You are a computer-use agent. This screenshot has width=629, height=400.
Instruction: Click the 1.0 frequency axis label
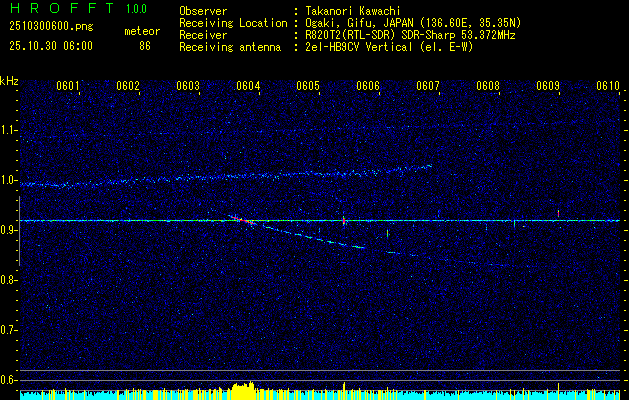[x=9, y=180]
